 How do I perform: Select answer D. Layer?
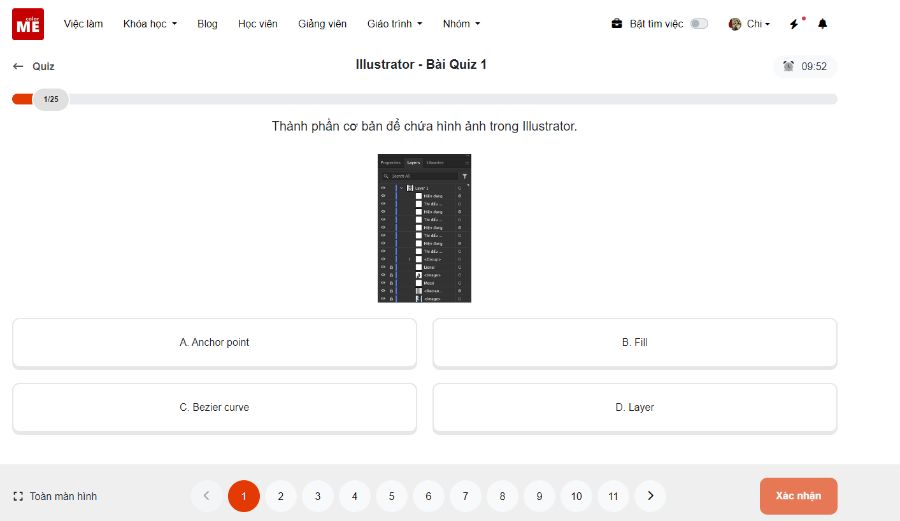(635, 407)
